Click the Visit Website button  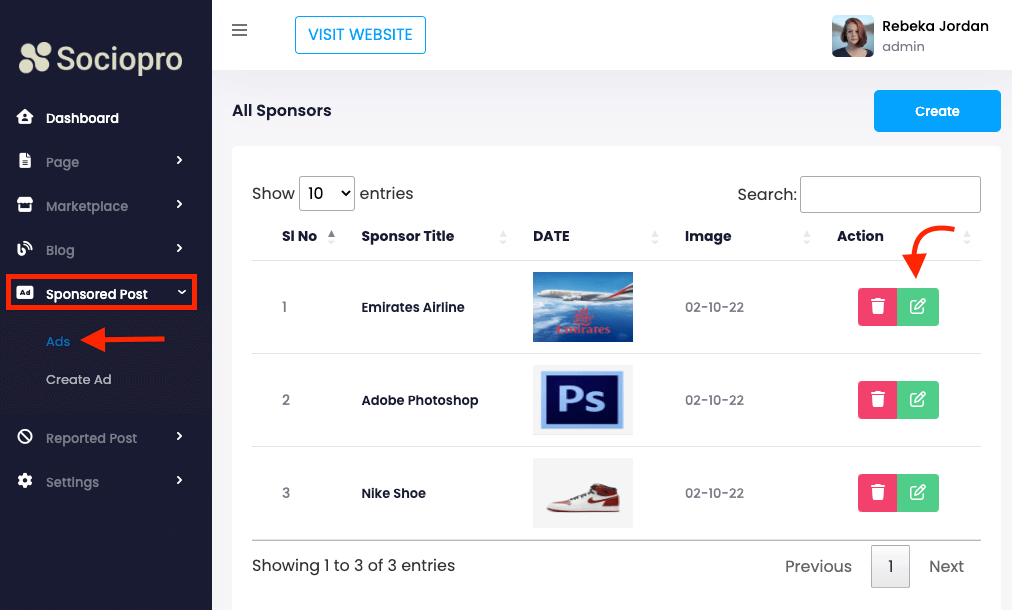(360, 35)
